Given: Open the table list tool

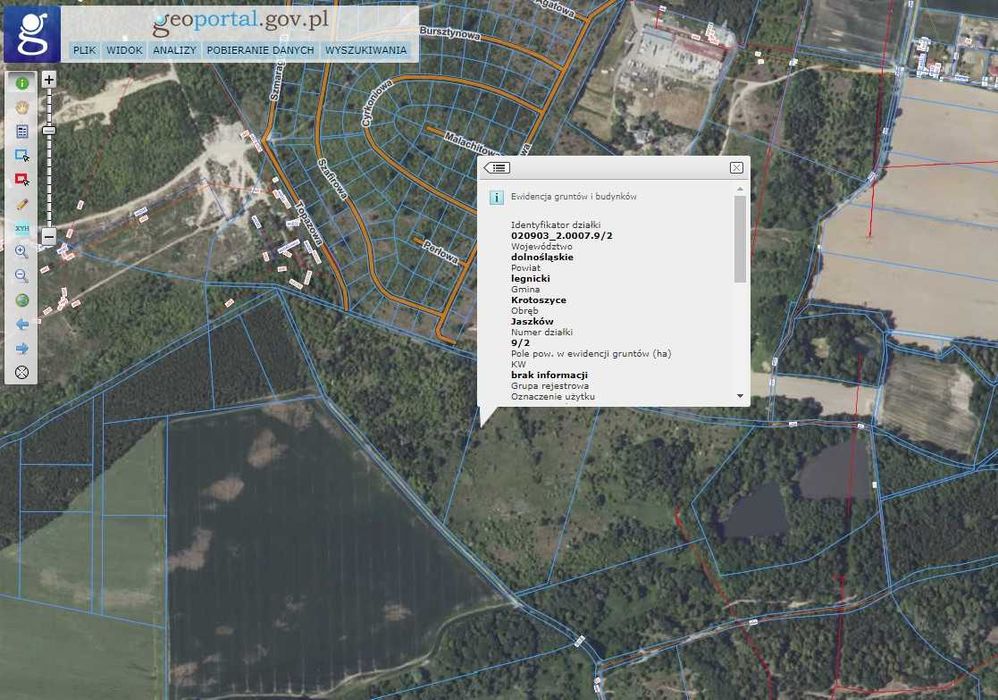Looking at the screenshot, I should (22, 132).
